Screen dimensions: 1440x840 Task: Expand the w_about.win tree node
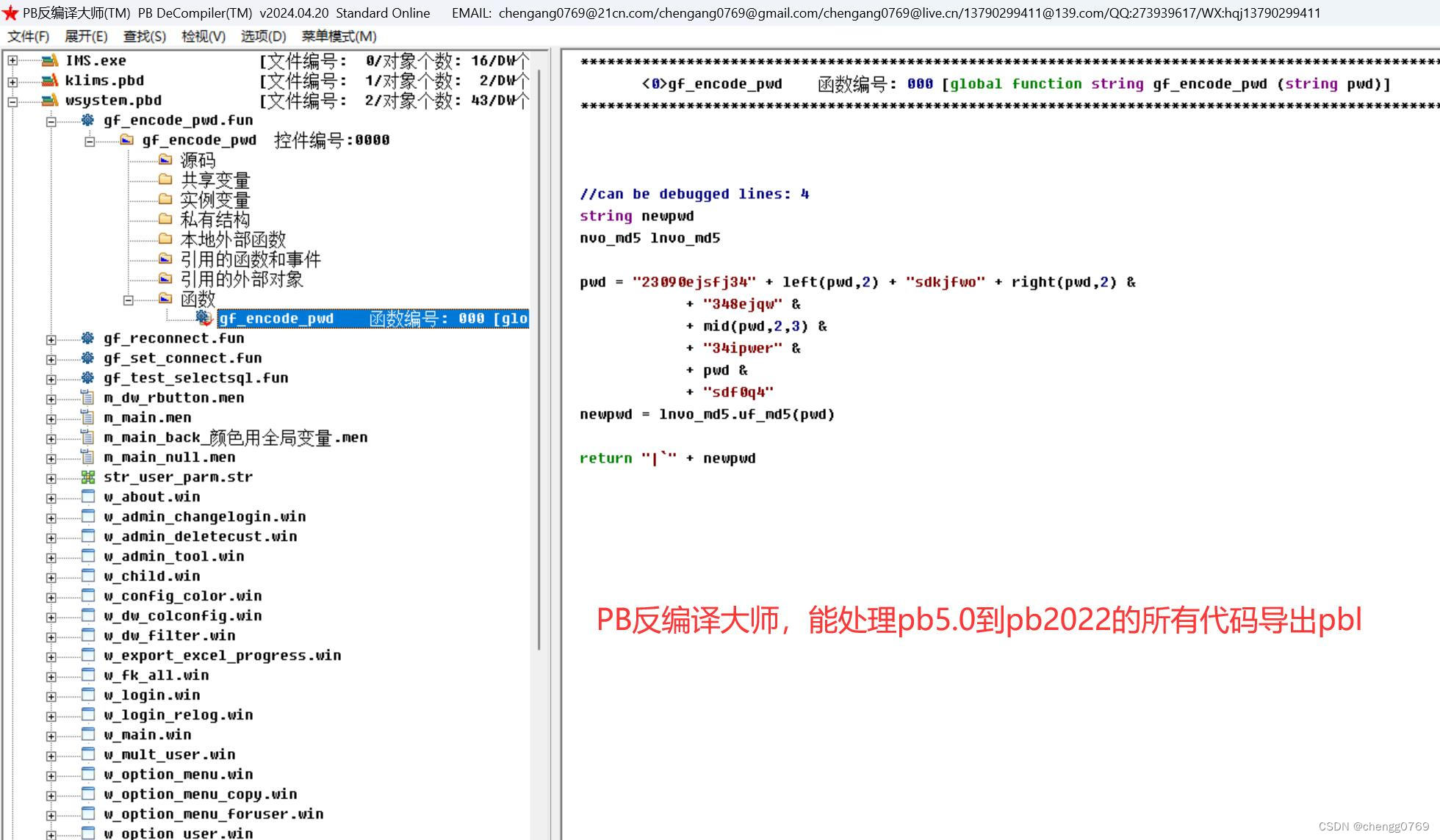(51, 498)
